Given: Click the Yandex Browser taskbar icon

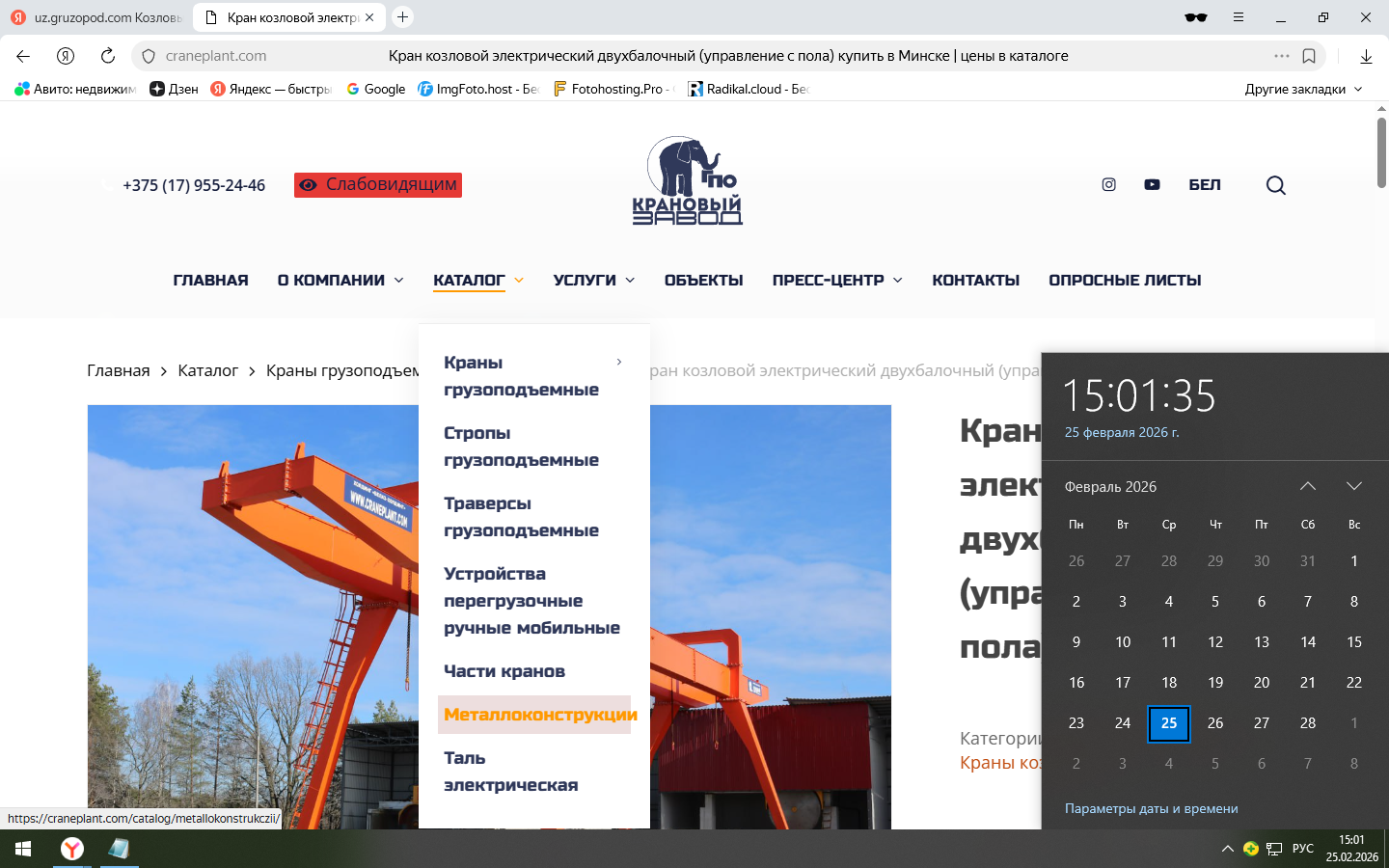Looking at the screenshot, I should (x=72, y=849).
